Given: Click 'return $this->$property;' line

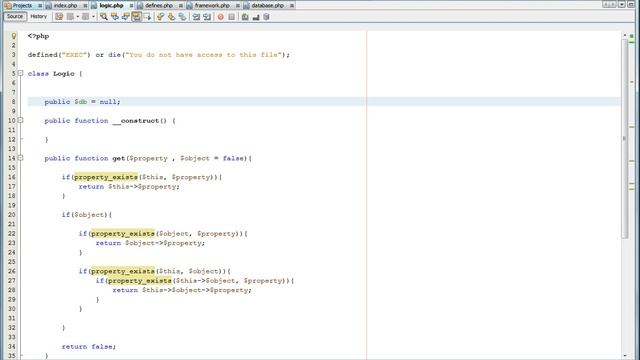Looking at the screenshot, I should pyautogui.click(x=129, y=187).
